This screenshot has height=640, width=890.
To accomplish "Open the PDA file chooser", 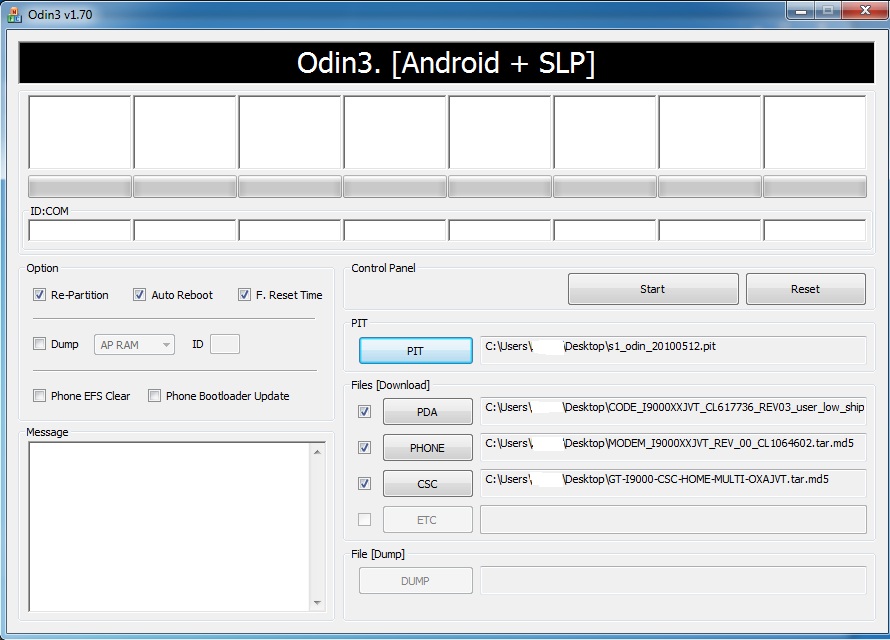I will click(427, 411).
